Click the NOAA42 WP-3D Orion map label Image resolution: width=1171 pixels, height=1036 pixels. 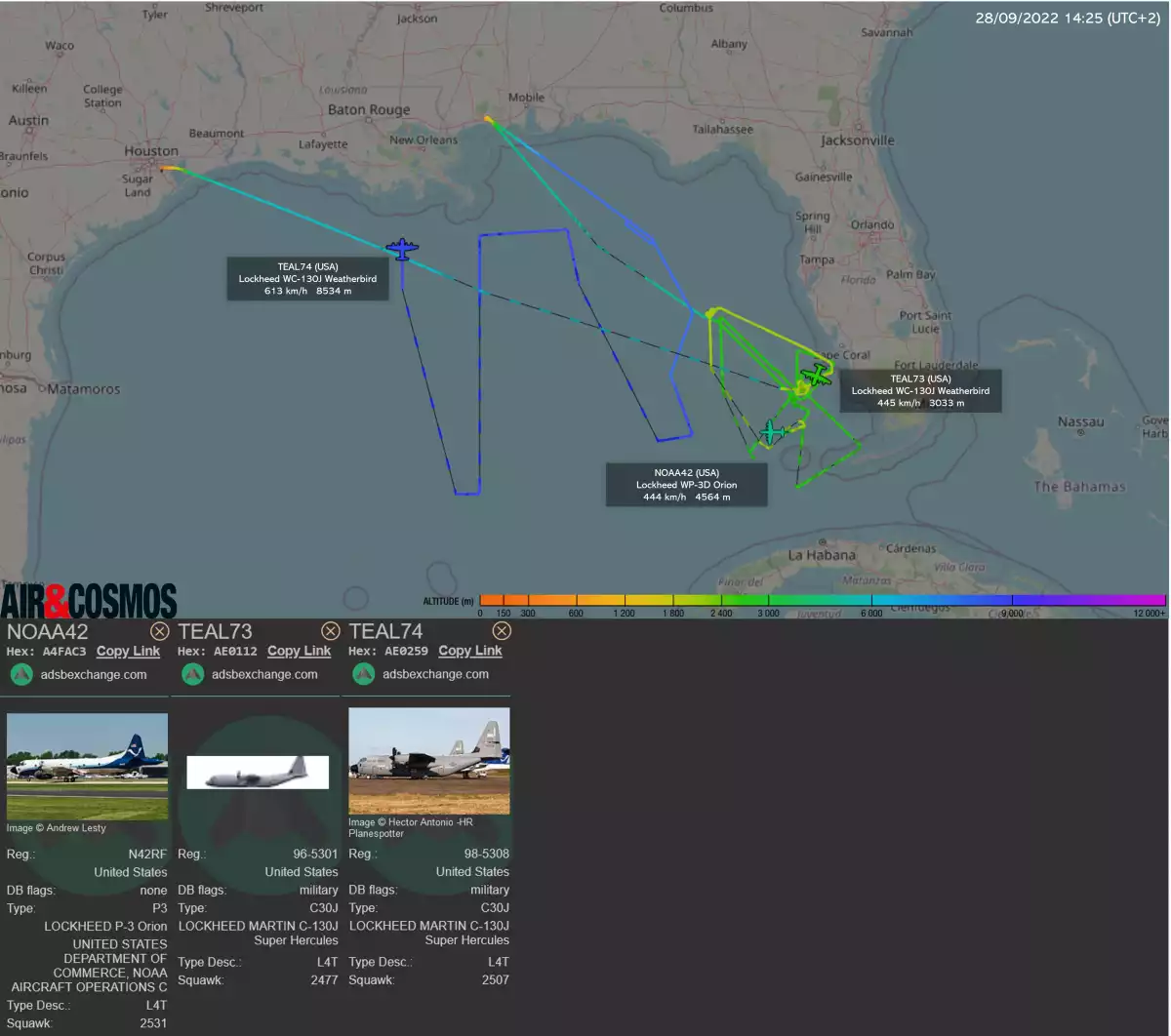coord(686,485)
